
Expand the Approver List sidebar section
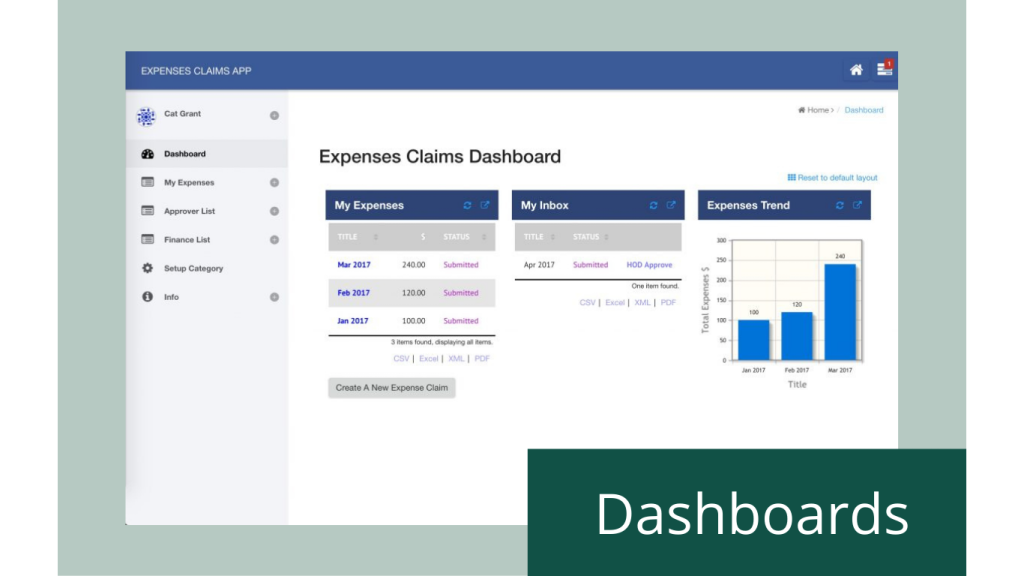[274, 212]
